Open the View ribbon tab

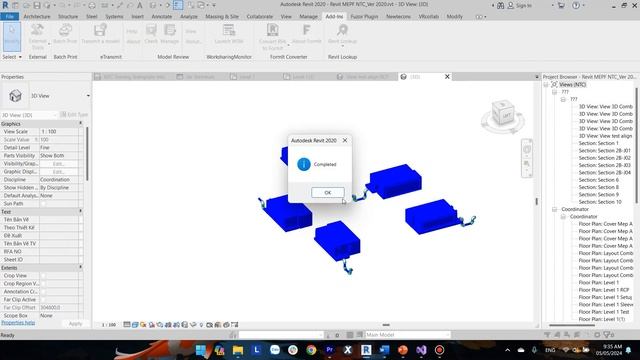(x=286, y=17)
